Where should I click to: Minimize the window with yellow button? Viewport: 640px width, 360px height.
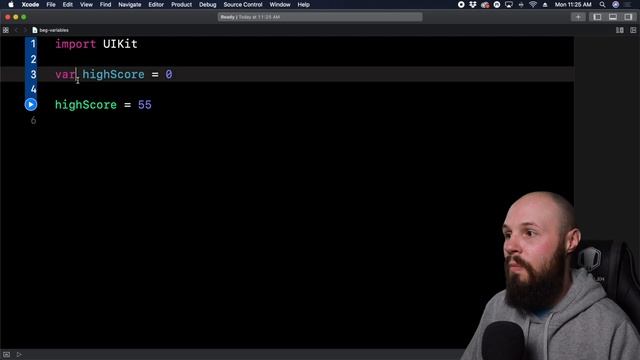(x=16, y=17)
